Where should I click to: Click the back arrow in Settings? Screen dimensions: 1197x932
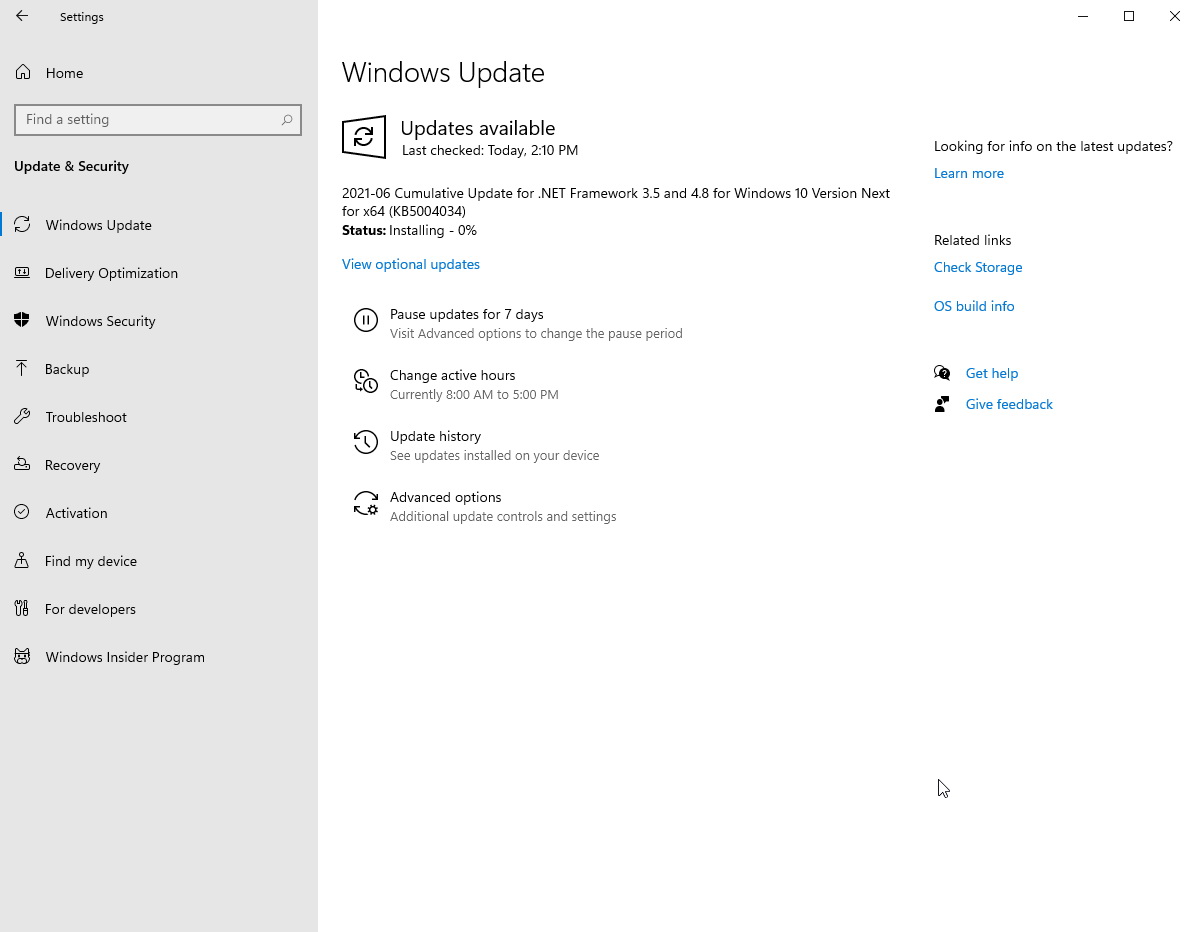[x=21, y=16]
